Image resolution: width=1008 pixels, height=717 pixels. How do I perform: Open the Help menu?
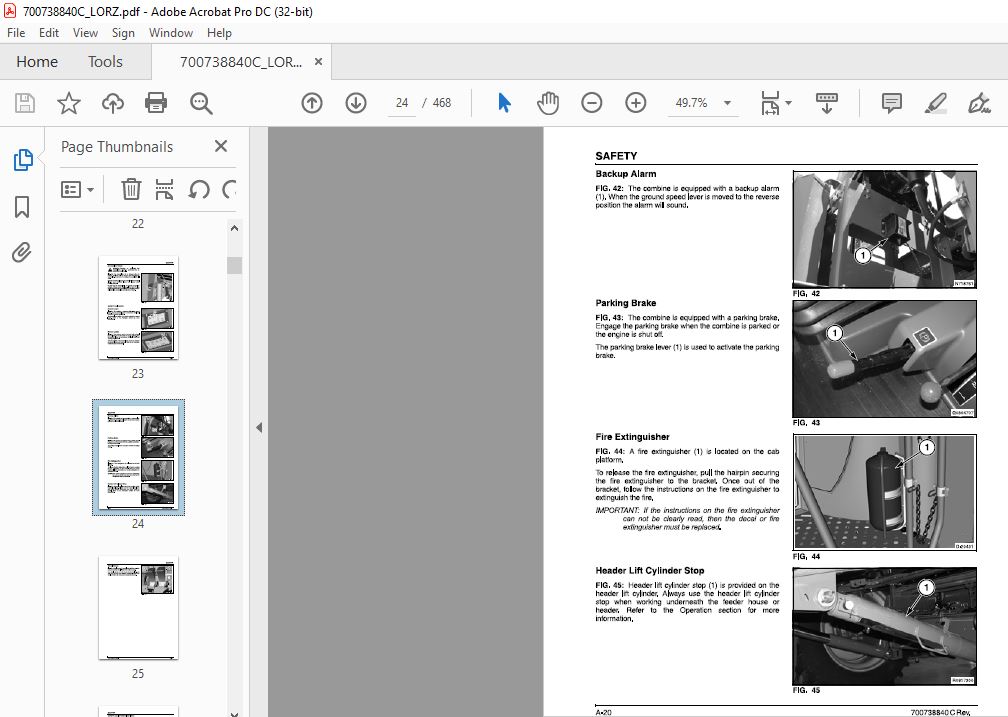(x=219, y=33)
